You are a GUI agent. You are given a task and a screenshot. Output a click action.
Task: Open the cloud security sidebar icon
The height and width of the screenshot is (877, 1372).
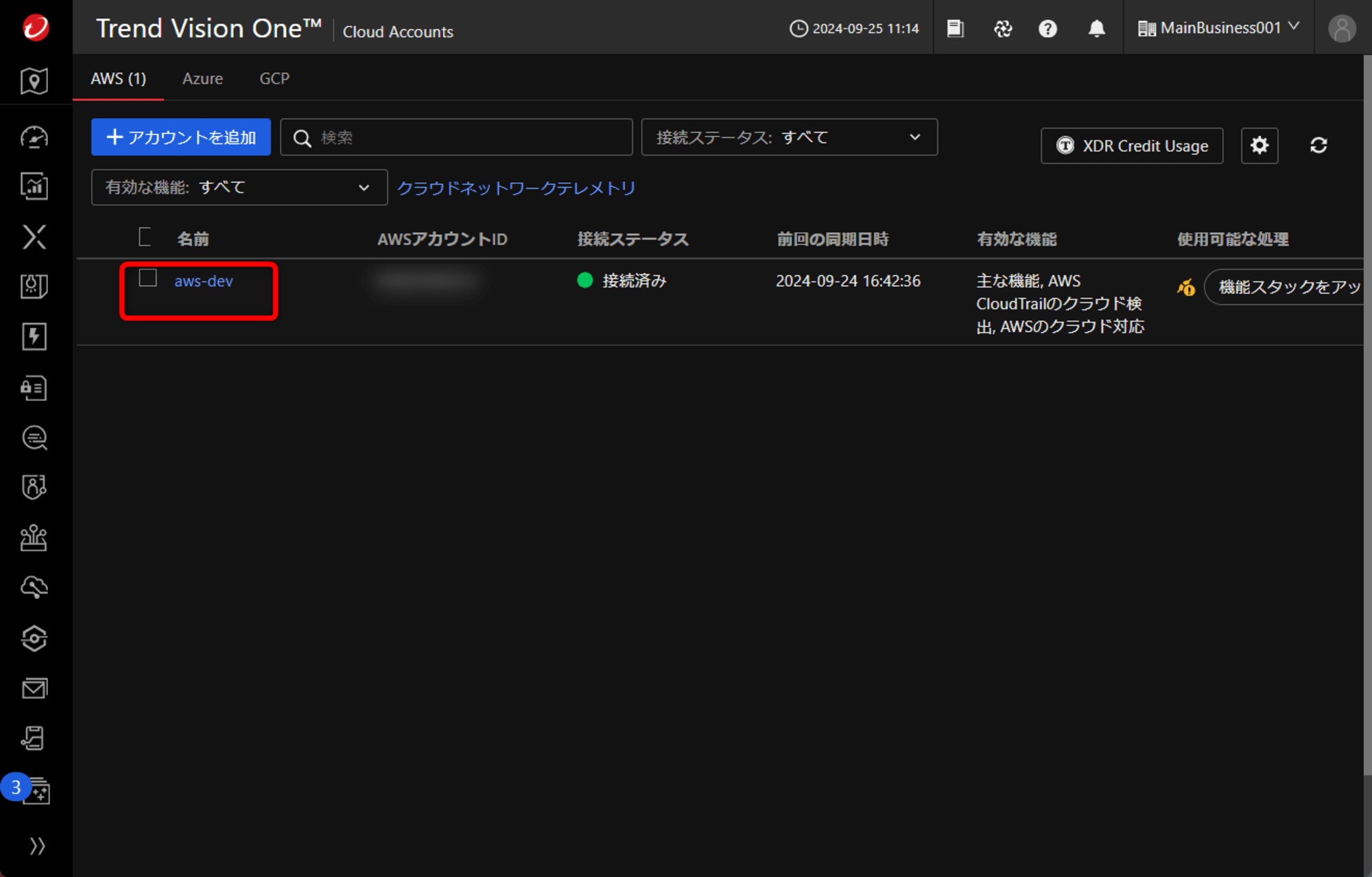click(34, 587)
